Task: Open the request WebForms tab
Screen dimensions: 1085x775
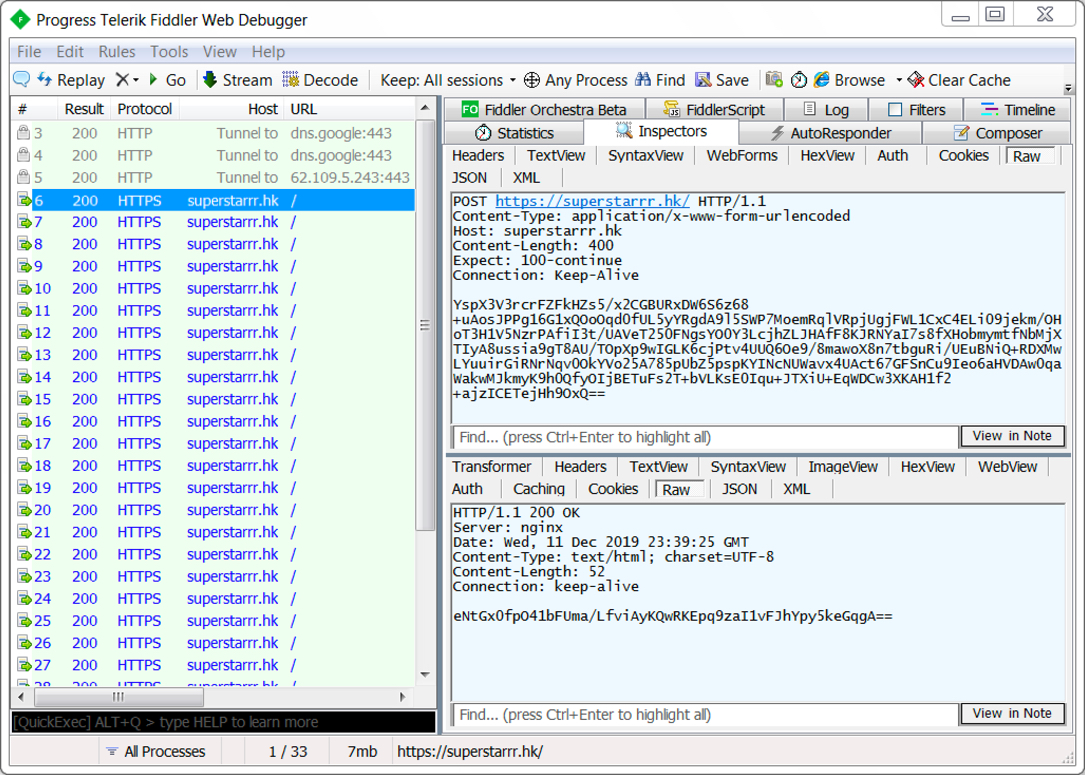Action: click(x=742, y=156)
